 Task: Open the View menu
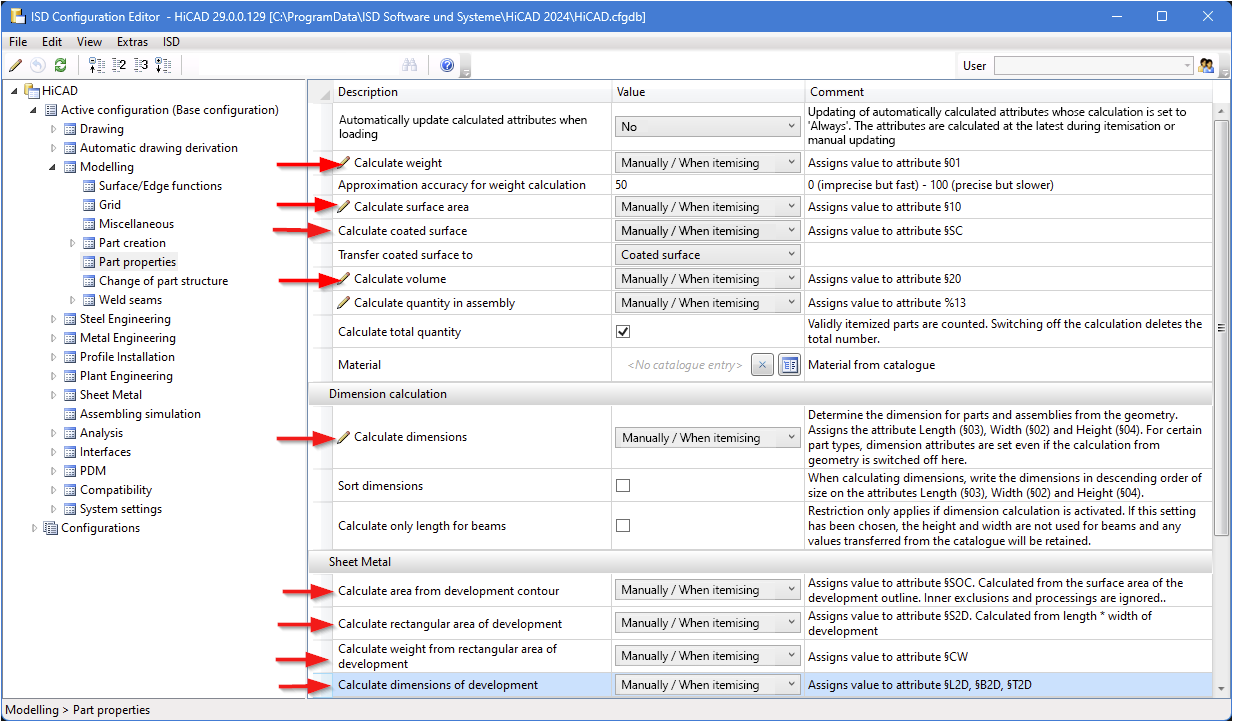pos(89,42)
